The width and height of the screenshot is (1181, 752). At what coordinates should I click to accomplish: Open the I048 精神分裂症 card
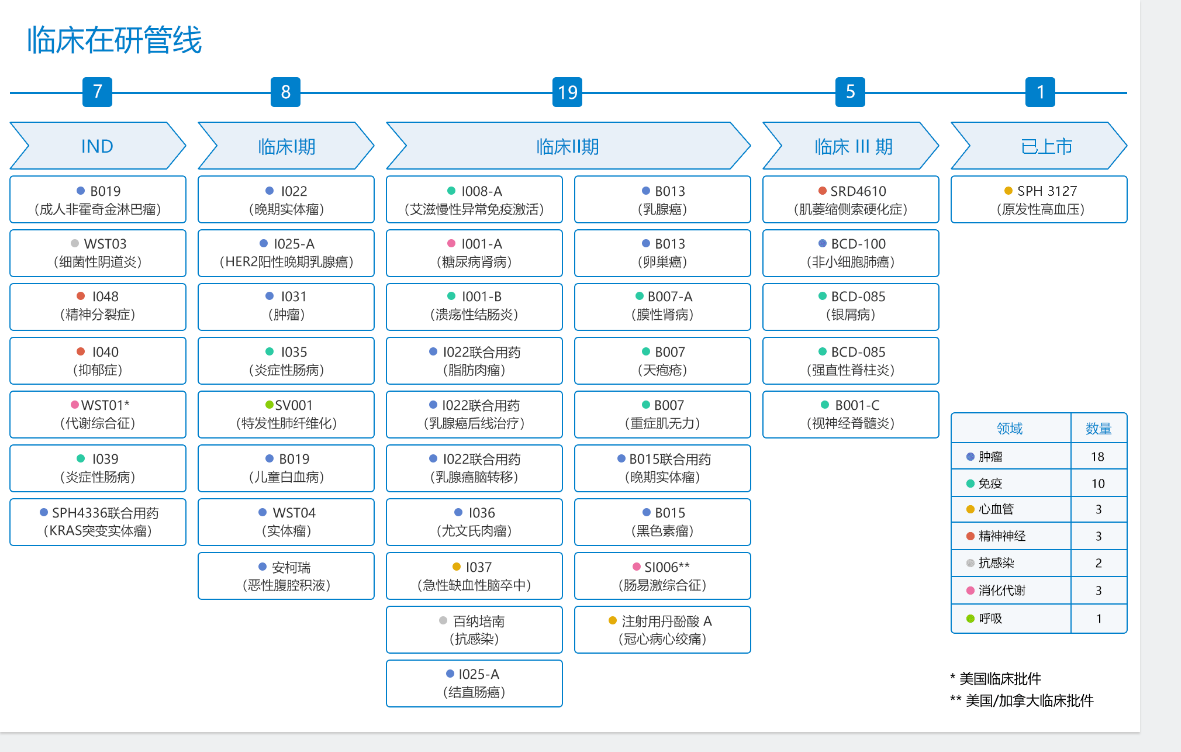click(98, 307)
